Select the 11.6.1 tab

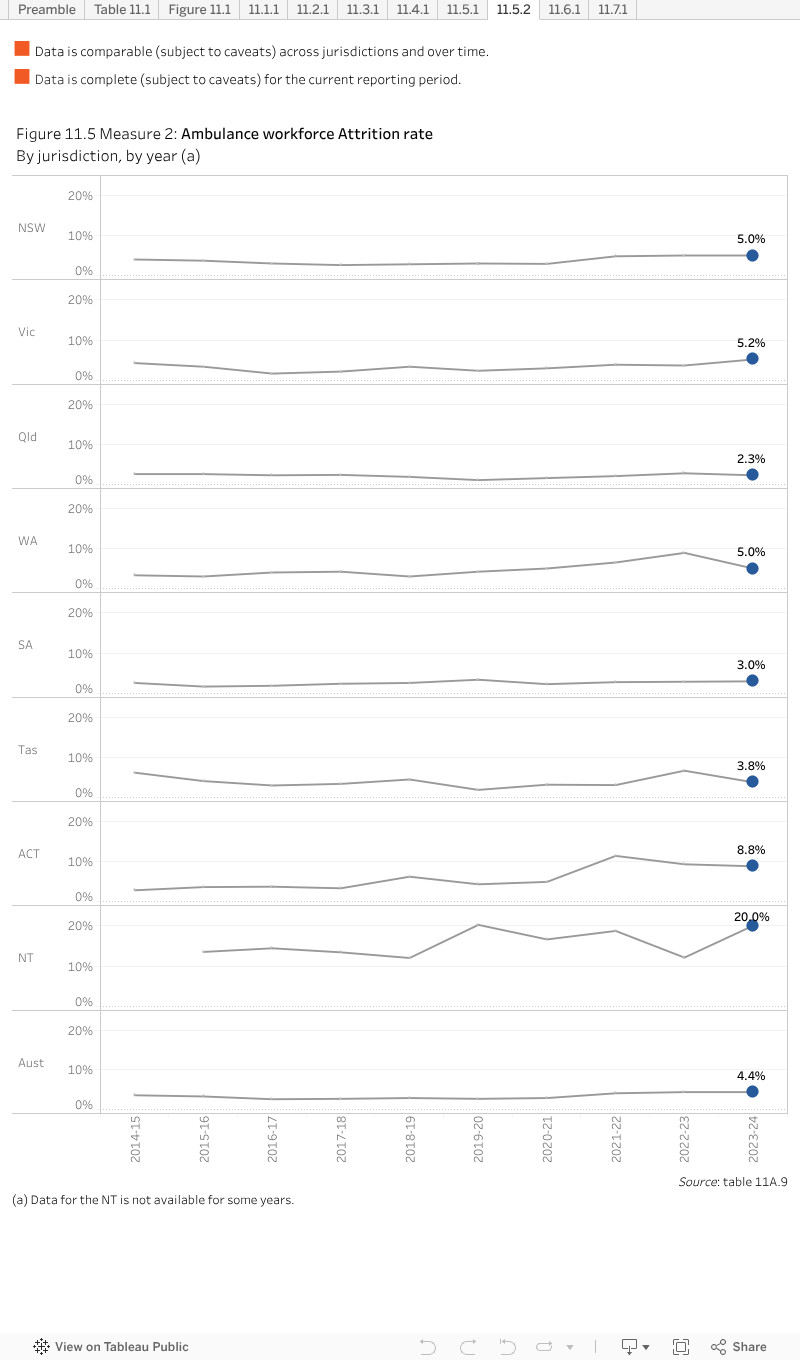pyautogui.click(x=564, y=9)
